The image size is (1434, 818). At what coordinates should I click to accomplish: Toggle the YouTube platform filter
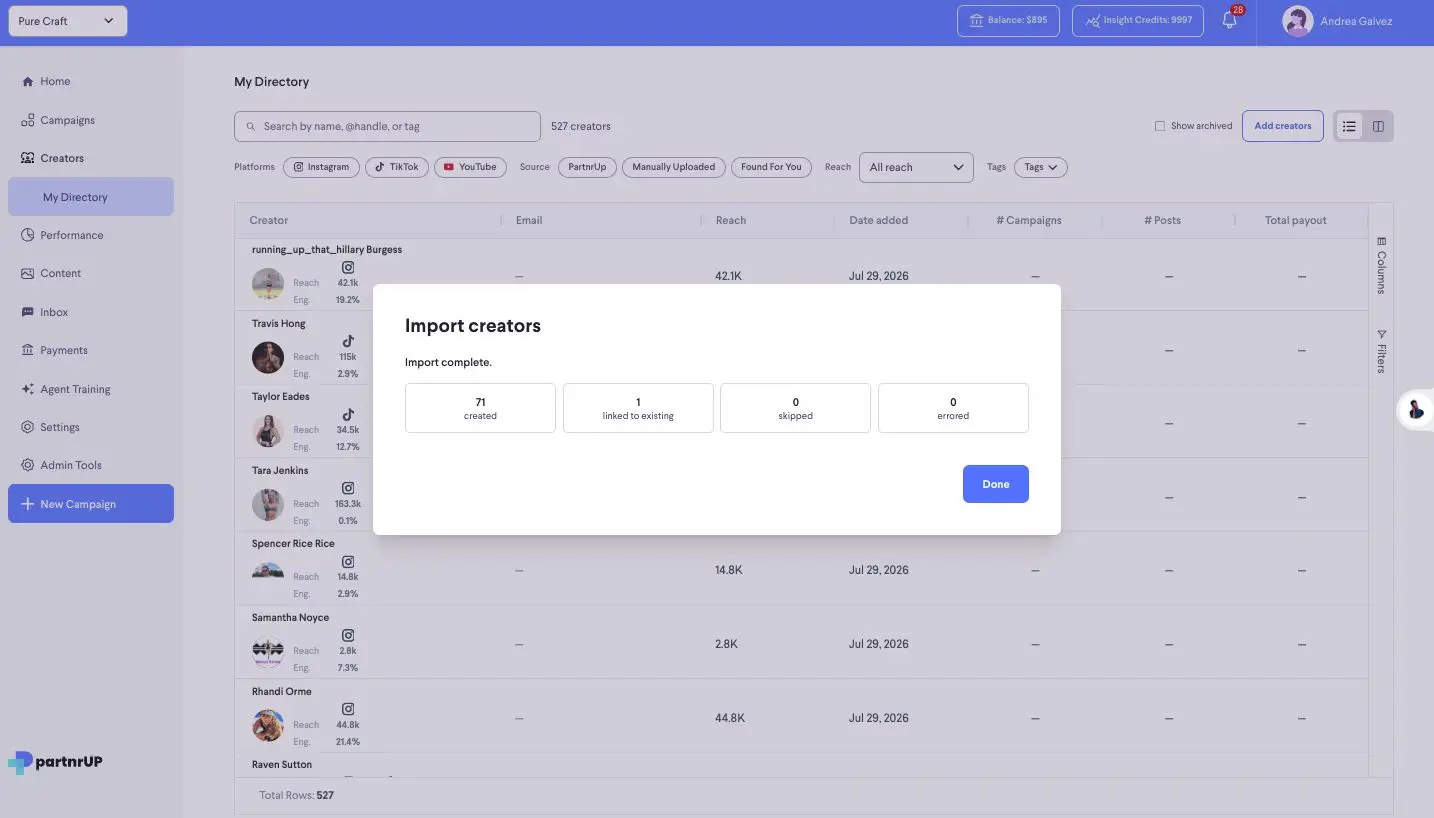point(470,167)
